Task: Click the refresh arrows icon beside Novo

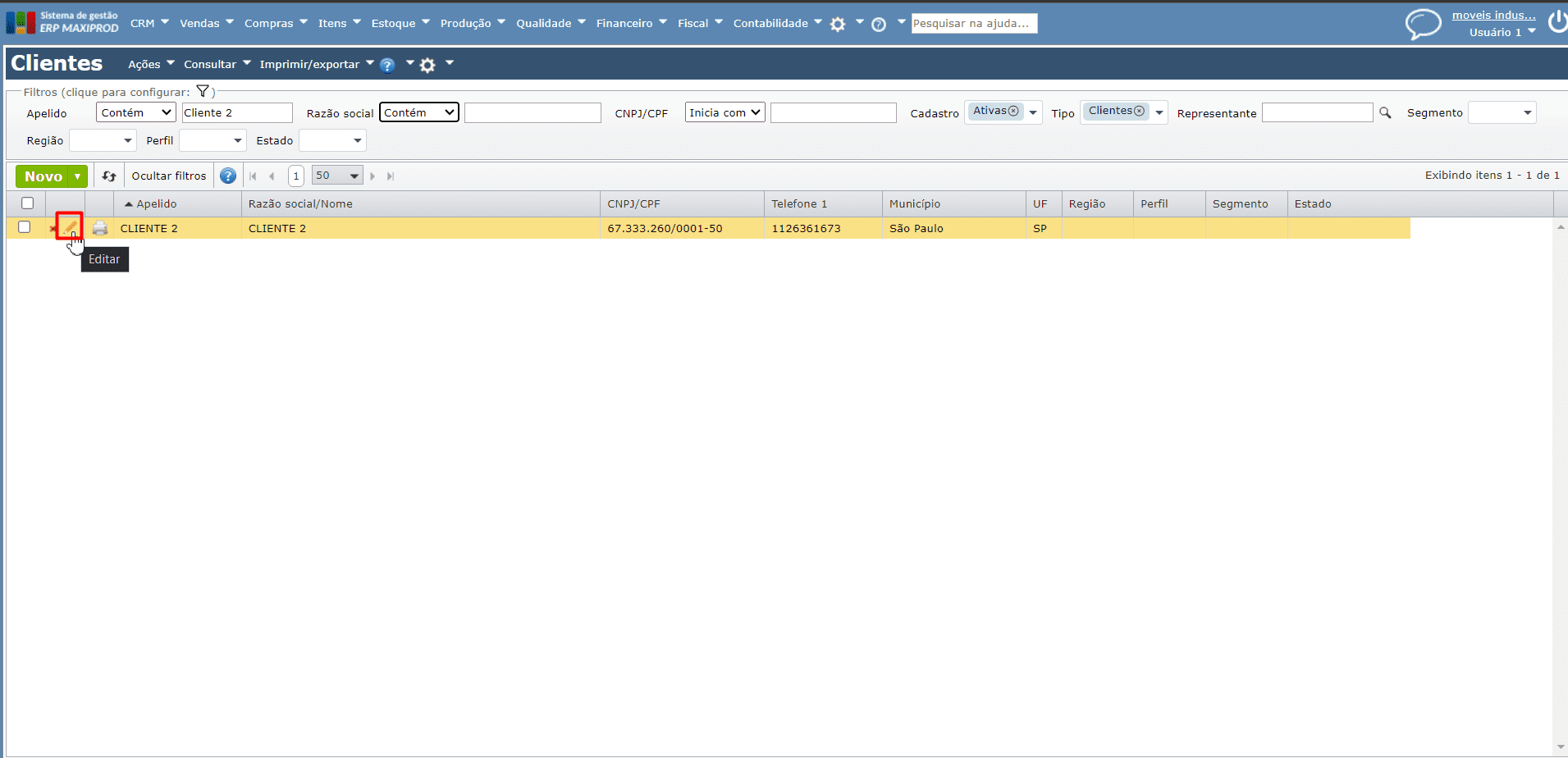Action: (x=109, y=176)
